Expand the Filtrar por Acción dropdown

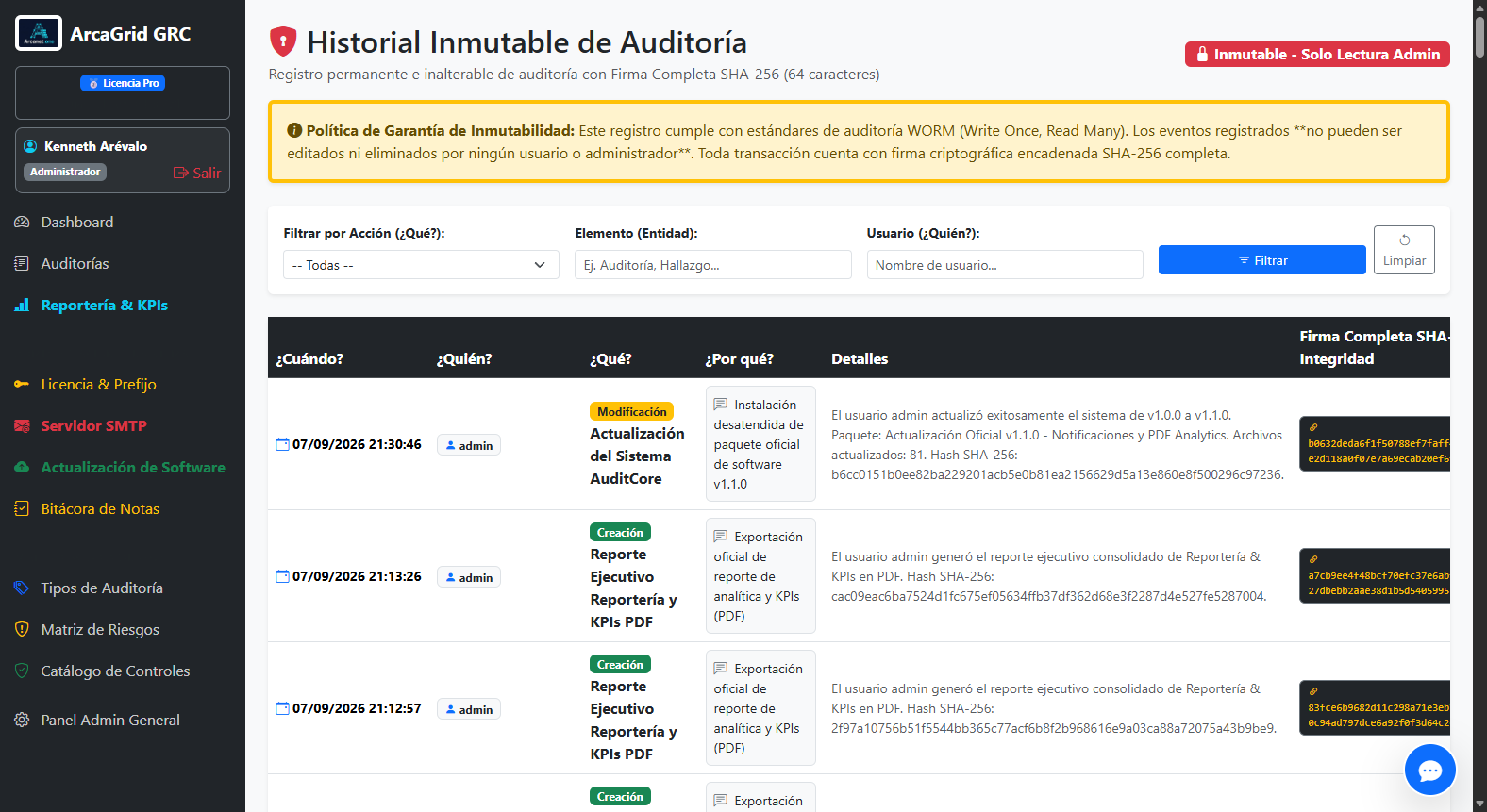421,265
